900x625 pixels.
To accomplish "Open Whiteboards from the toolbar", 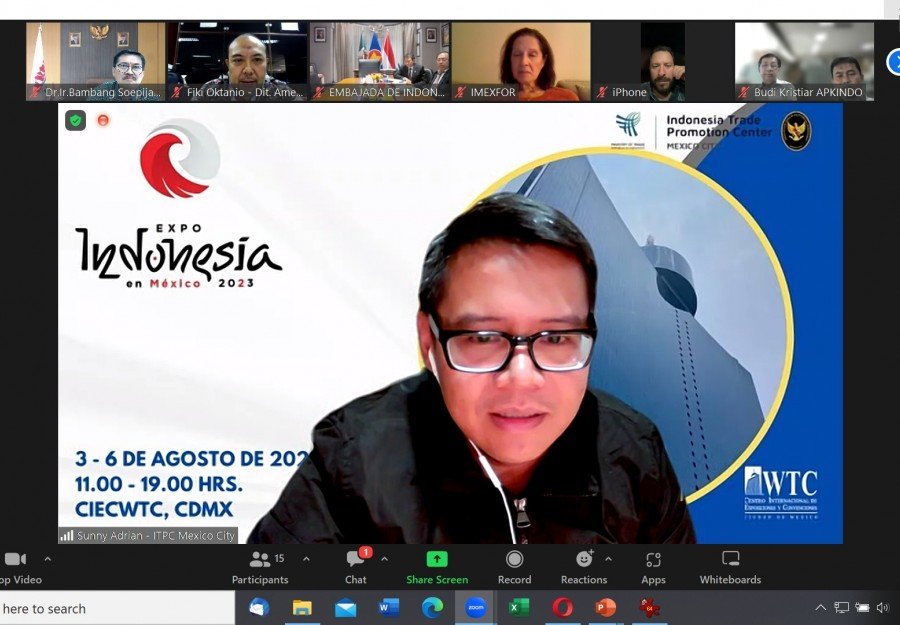I will pos(730,560).
